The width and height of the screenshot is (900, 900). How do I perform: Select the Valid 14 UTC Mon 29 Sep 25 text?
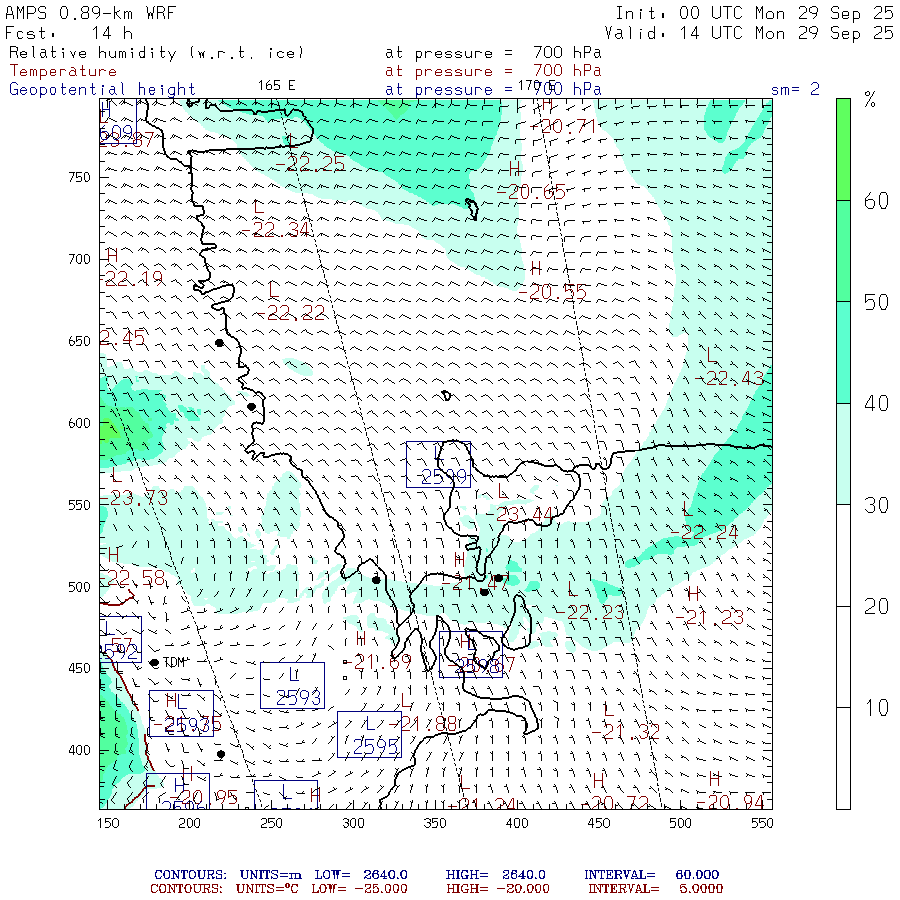click(x=749, y=33)
